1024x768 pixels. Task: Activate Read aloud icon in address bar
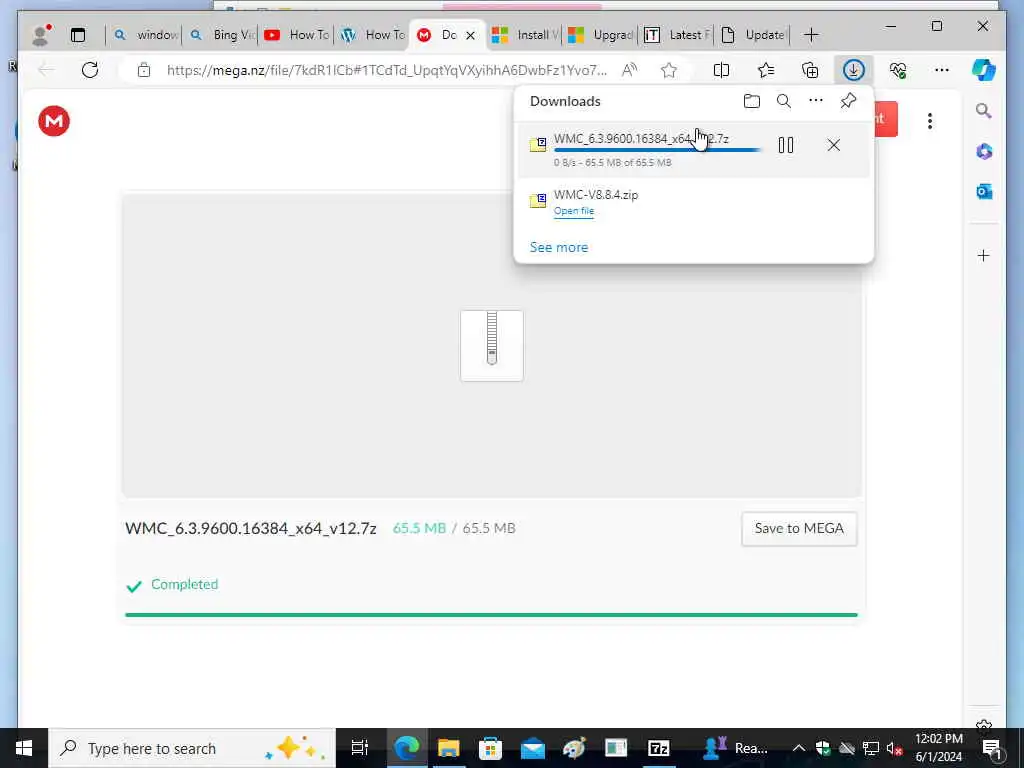click(630, 70)
